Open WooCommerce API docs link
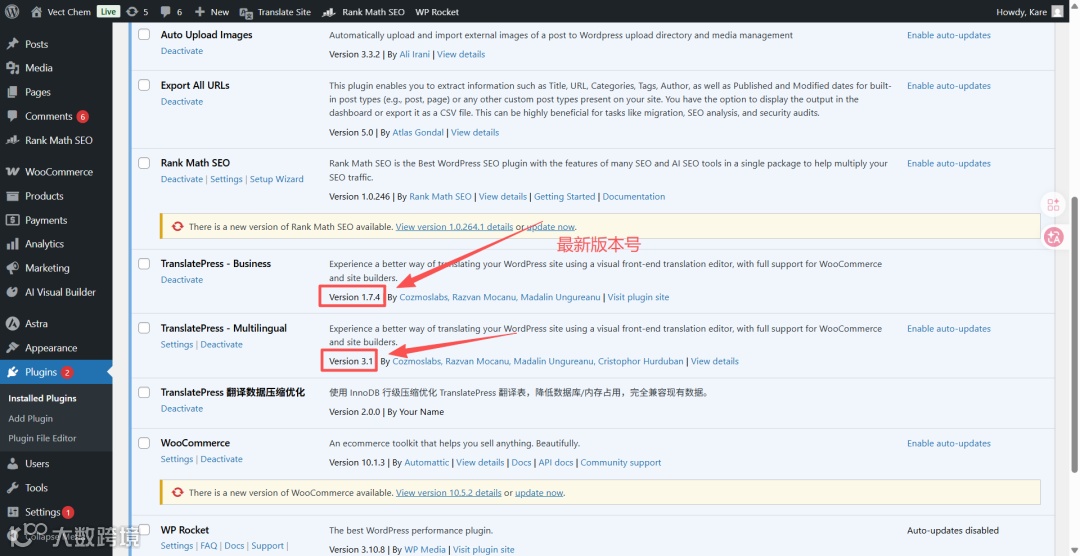Screen dimensions: 1080x556 pyautogui.click(x=556, y=462)
